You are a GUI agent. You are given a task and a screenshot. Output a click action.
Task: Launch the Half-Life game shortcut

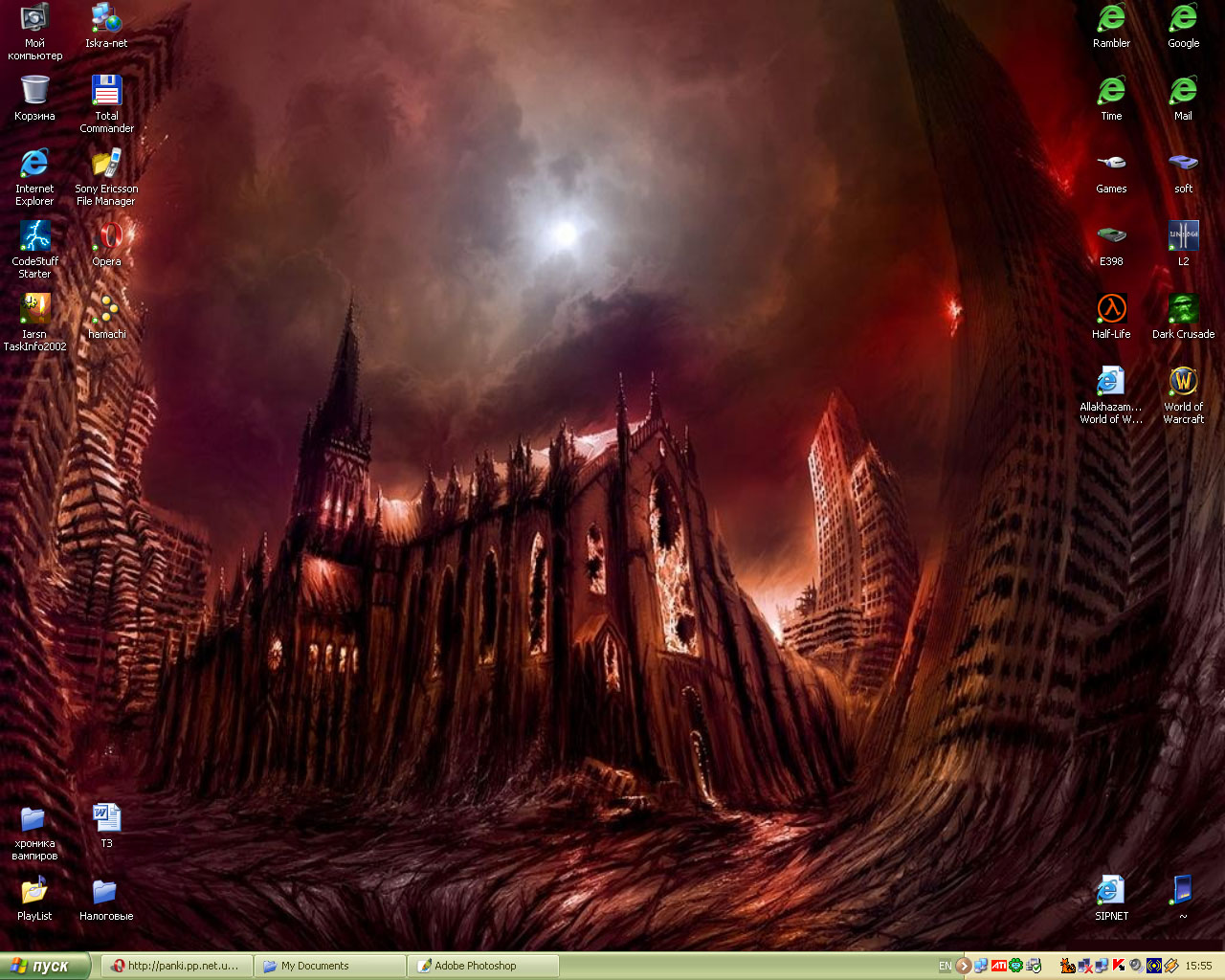pos(1111,318)
